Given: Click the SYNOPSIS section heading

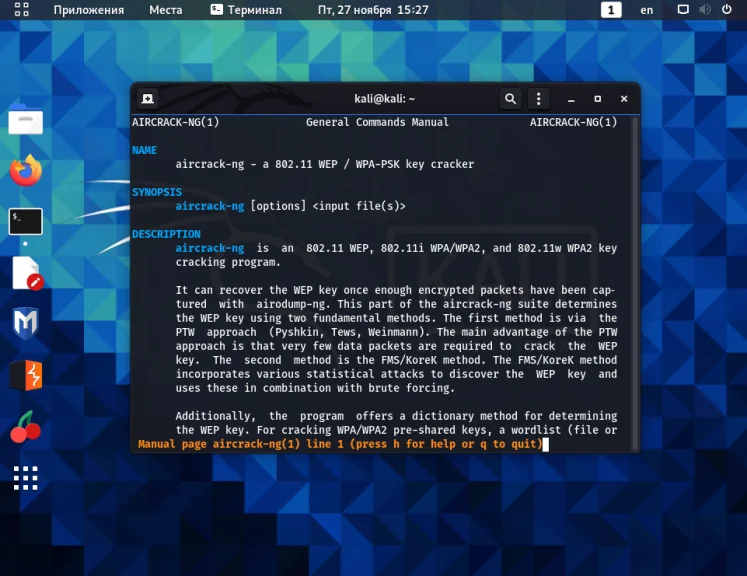Looking at the screenshot, I should [157, 192].
